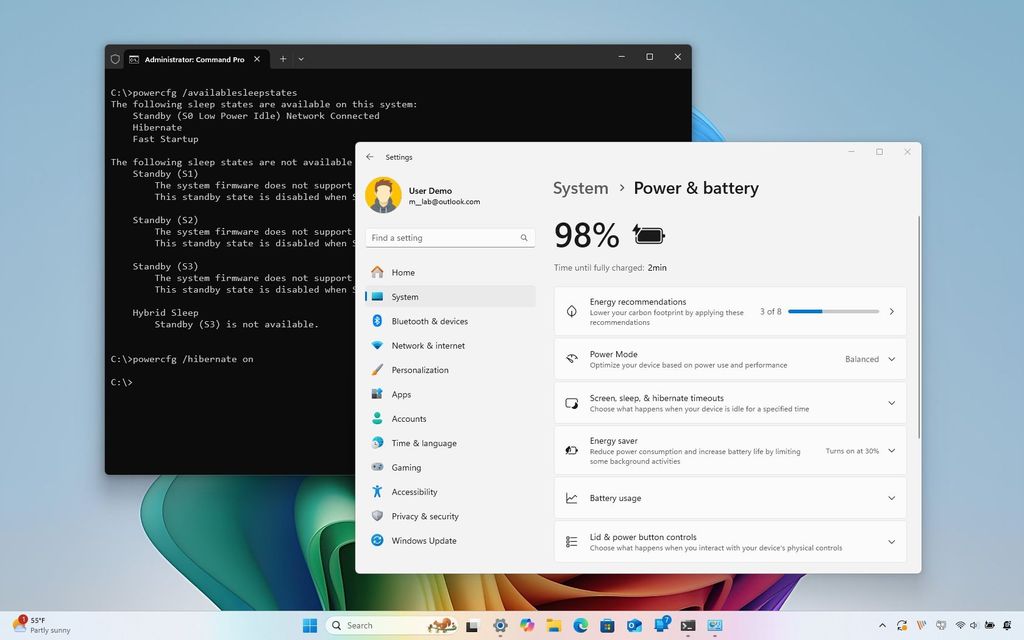This screenshot has width=1024, height=640.
Task: Click the System breadcrumb link
Action: tap(580, 188)
